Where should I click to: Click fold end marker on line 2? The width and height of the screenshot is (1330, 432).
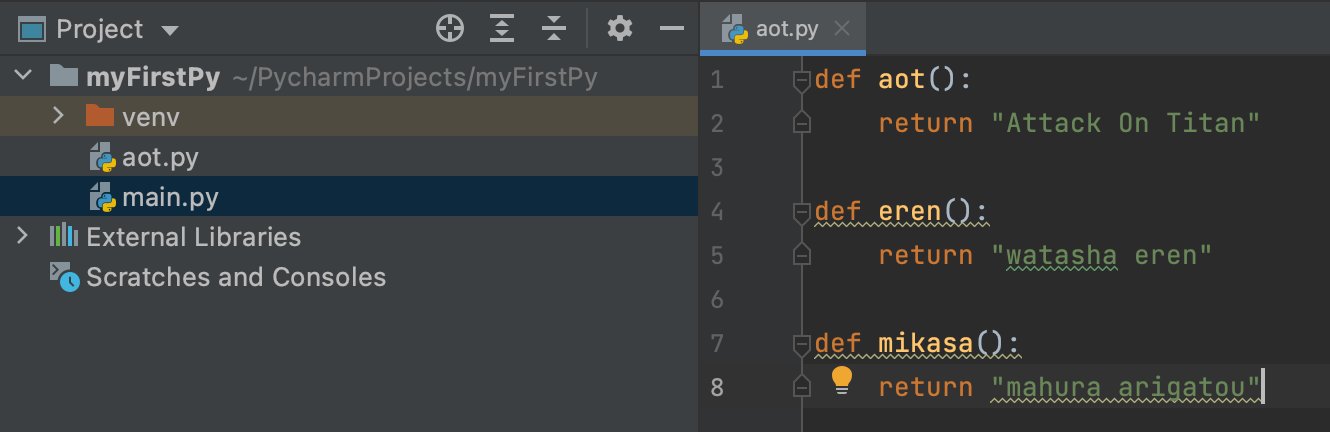tap(800, 123)
